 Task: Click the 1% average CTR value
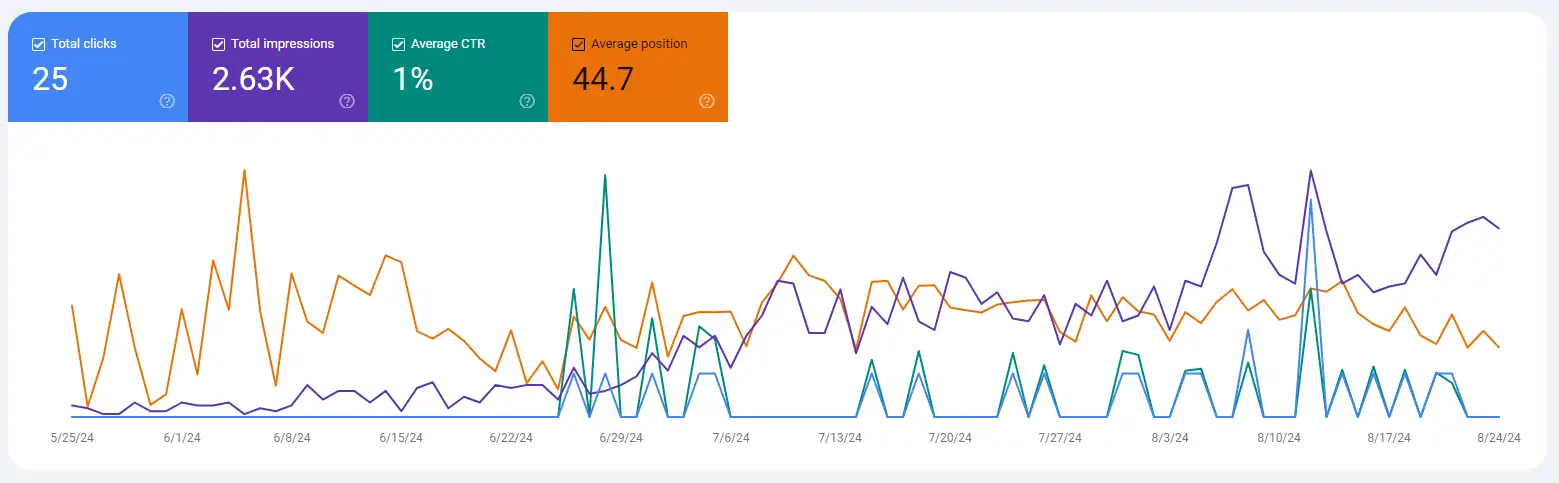pos(412,79)
